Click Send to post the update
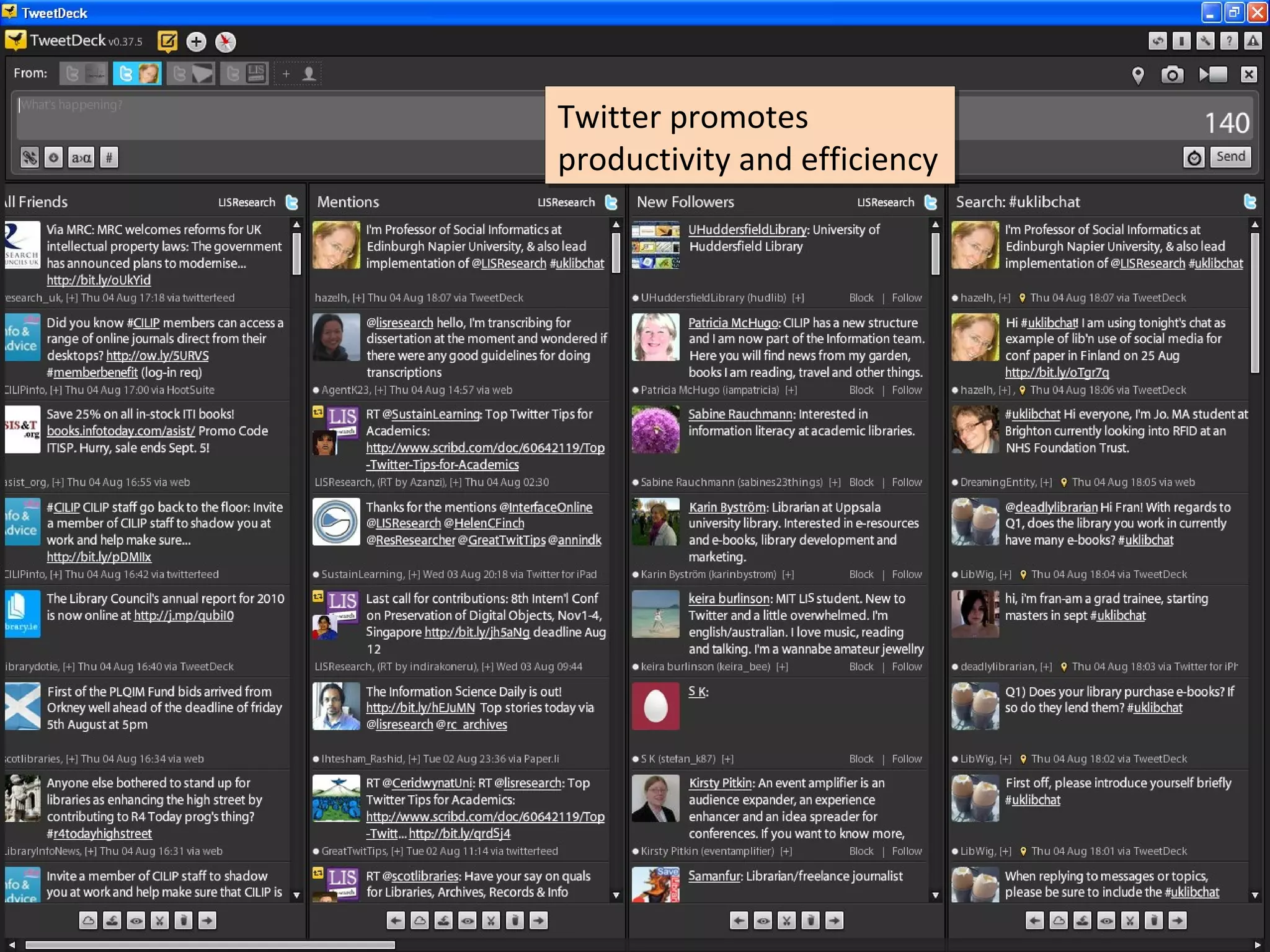This screenshot has width=1270, height=952. tap(1230, 157)
